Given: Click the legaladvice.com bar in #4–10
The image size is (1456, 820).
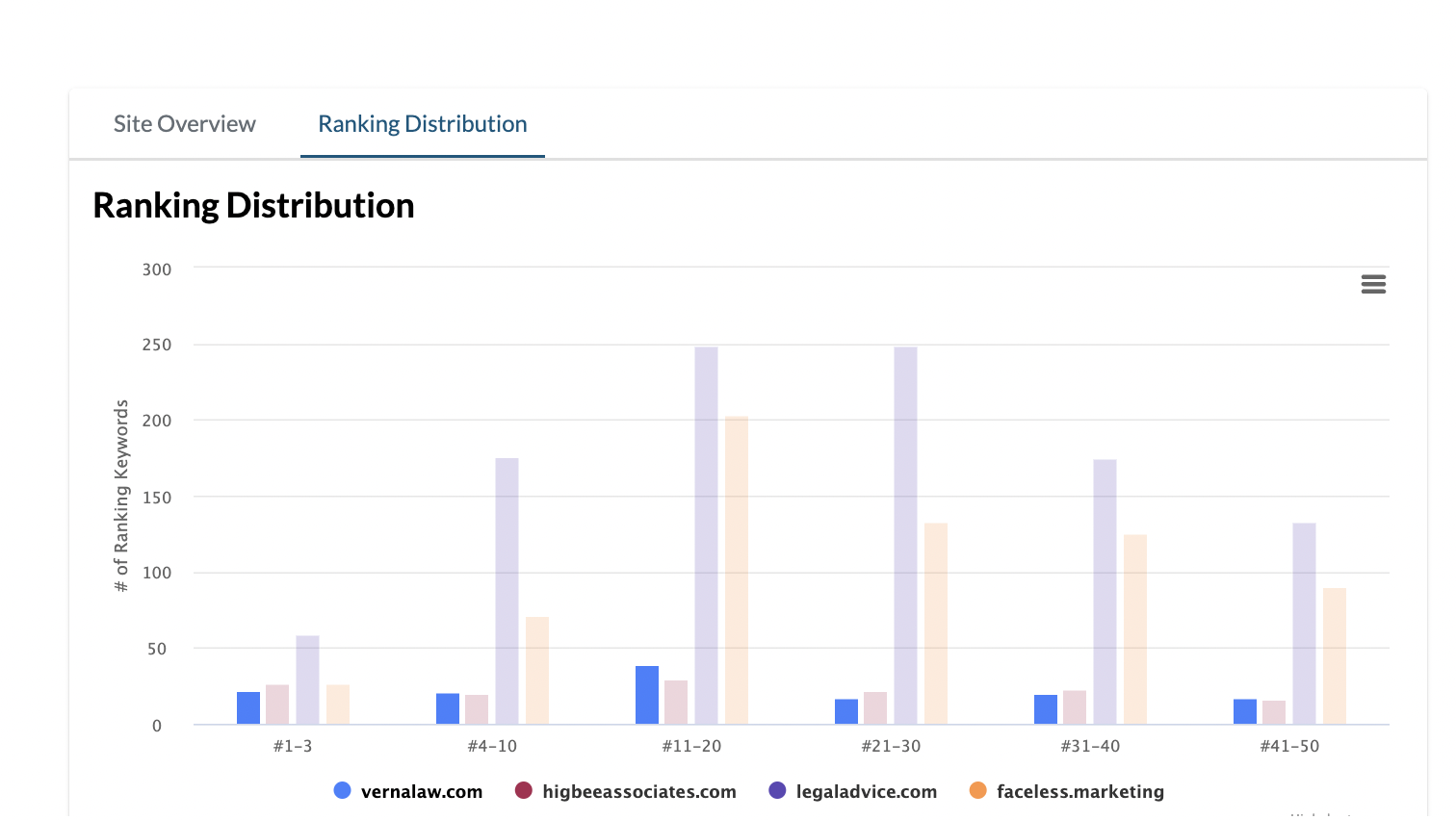Looking at the screenshot, I should tap(507, 591).
